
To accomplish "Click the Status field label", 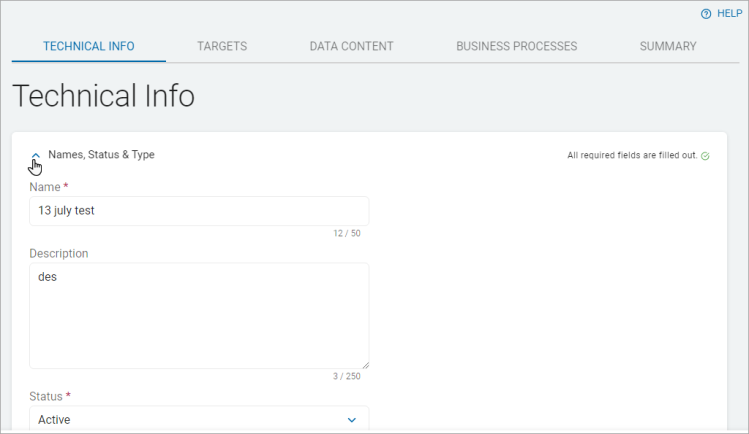I will 46,396.
